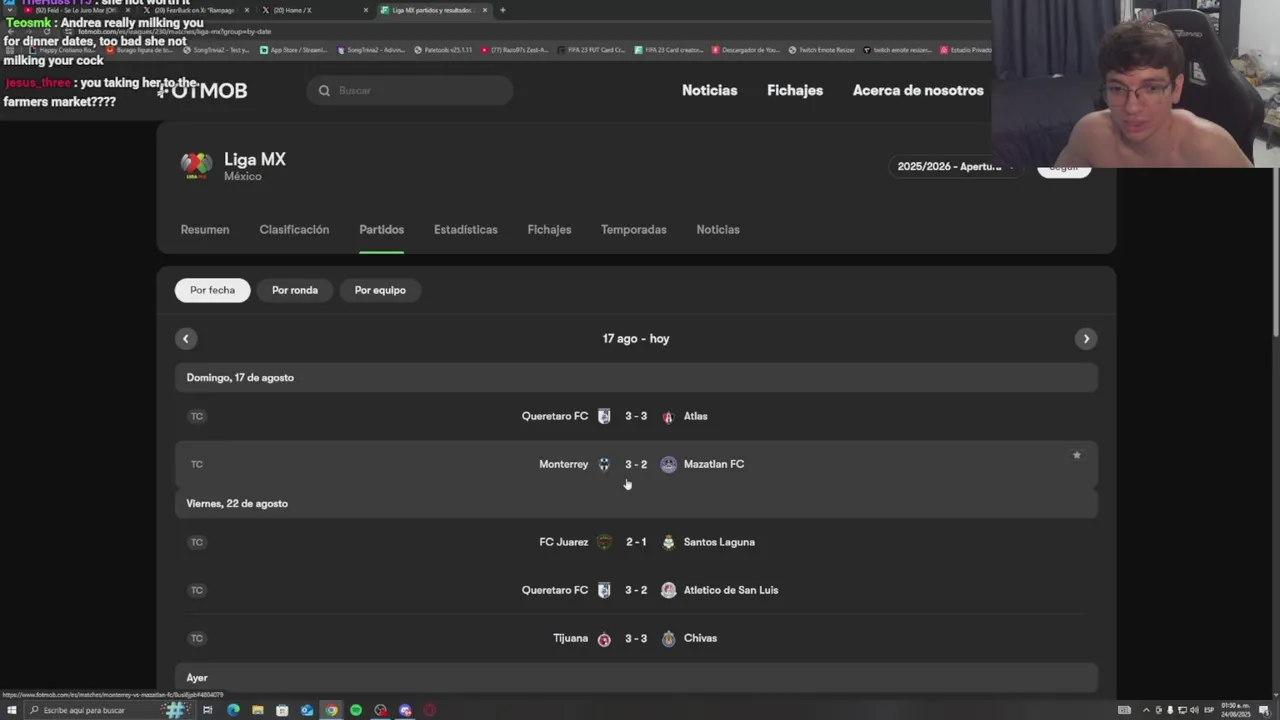Screen dimensions: 1280x720
Task: Click the Mazatlan FC team name
Action: point(714,464)
